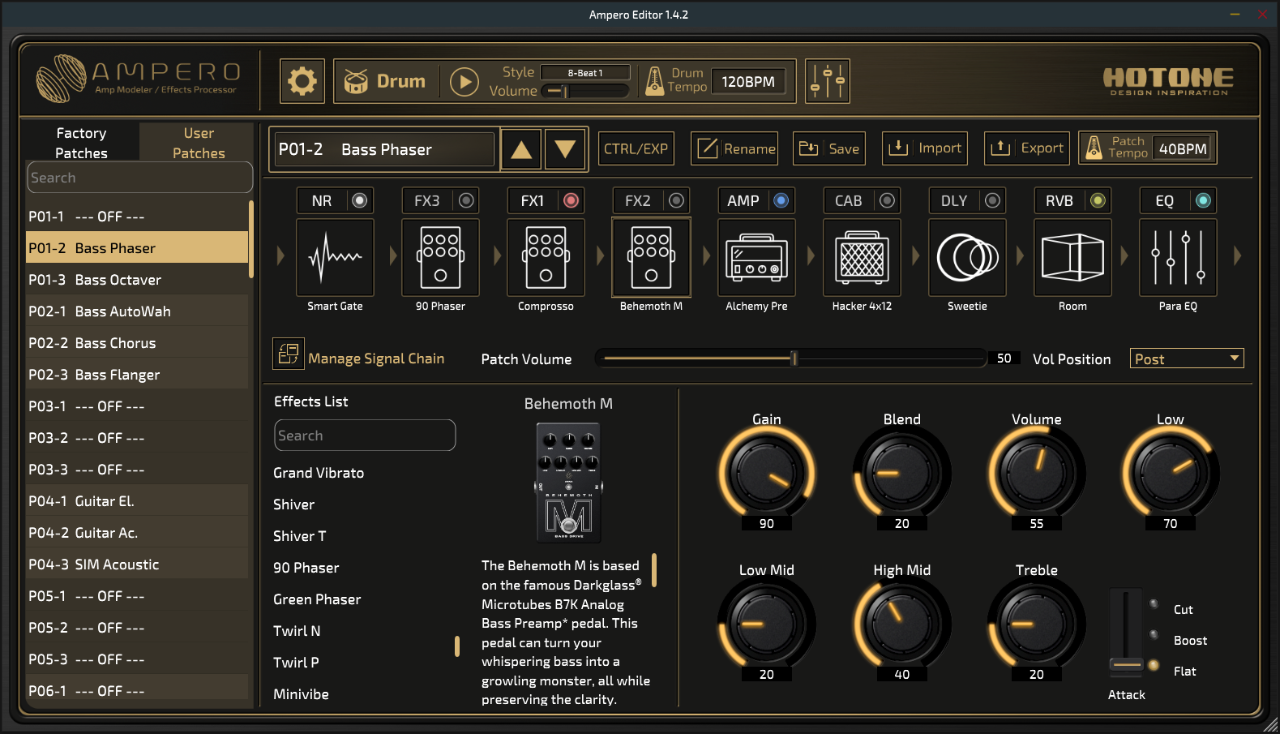Click the Manage Signal Chain icon
This screenshot has height=734, width=1280.
click(288, 354)
